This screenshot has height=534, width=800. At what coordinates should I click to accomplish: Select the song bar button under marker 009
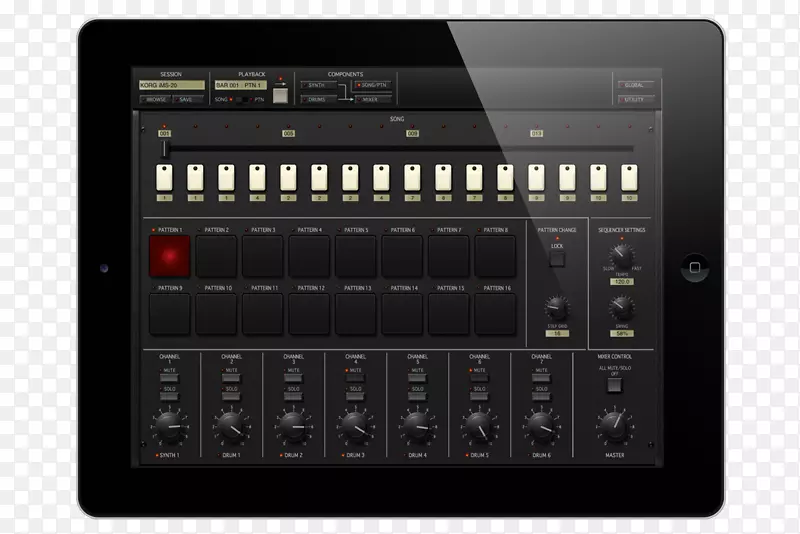click(x=412, y=177)
